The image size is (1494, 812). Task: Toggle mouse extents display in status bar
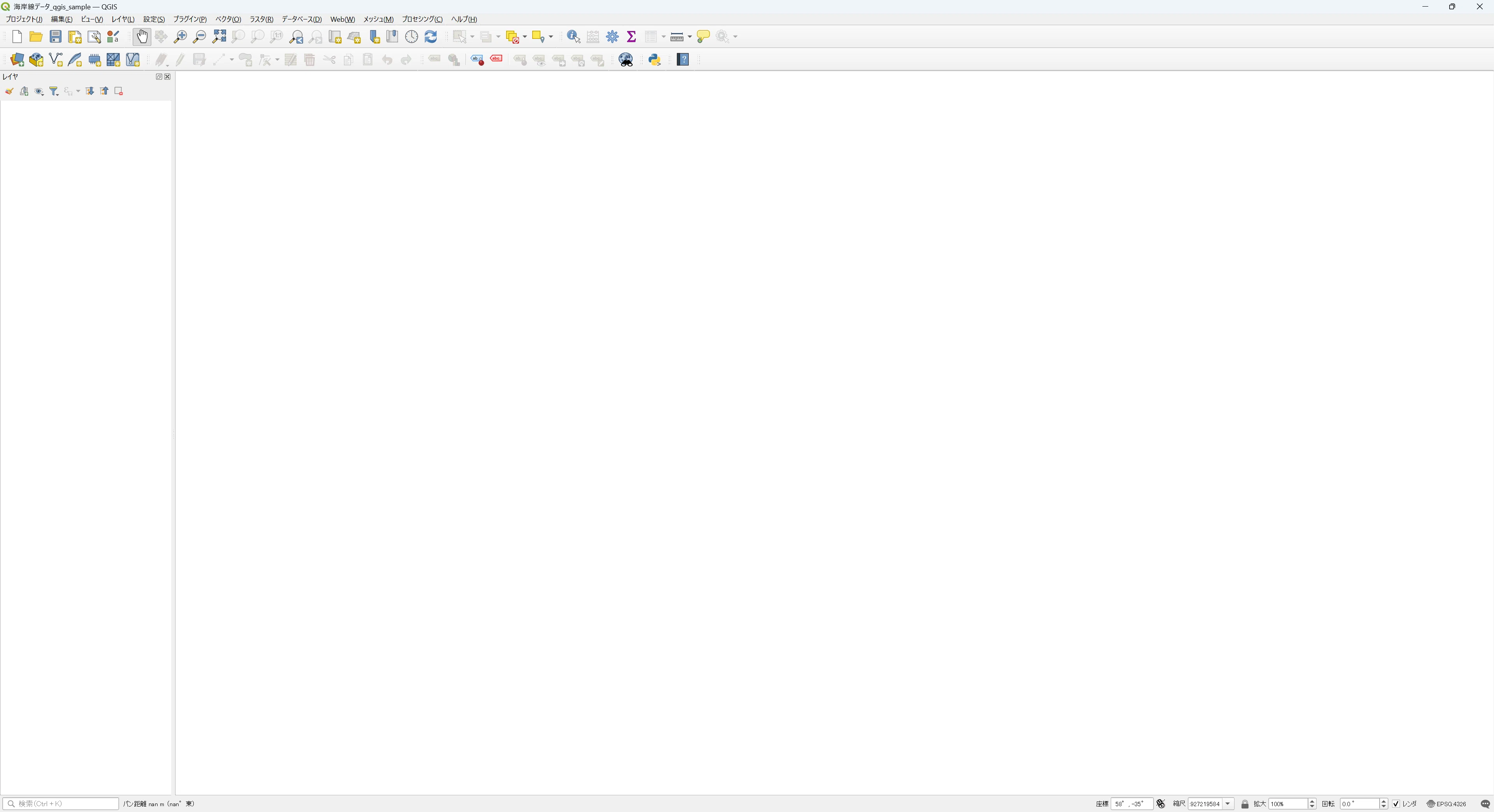click(1161, 804)
